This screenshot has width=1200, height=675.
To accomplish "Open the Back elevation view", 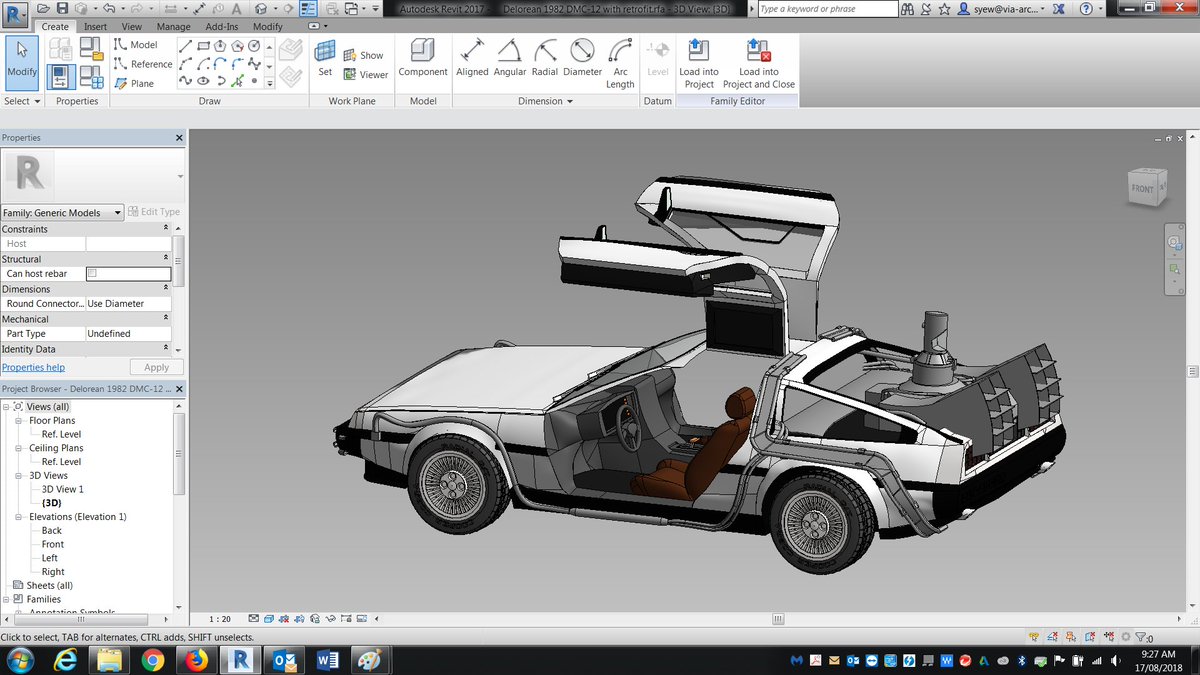I will point(52,530).
